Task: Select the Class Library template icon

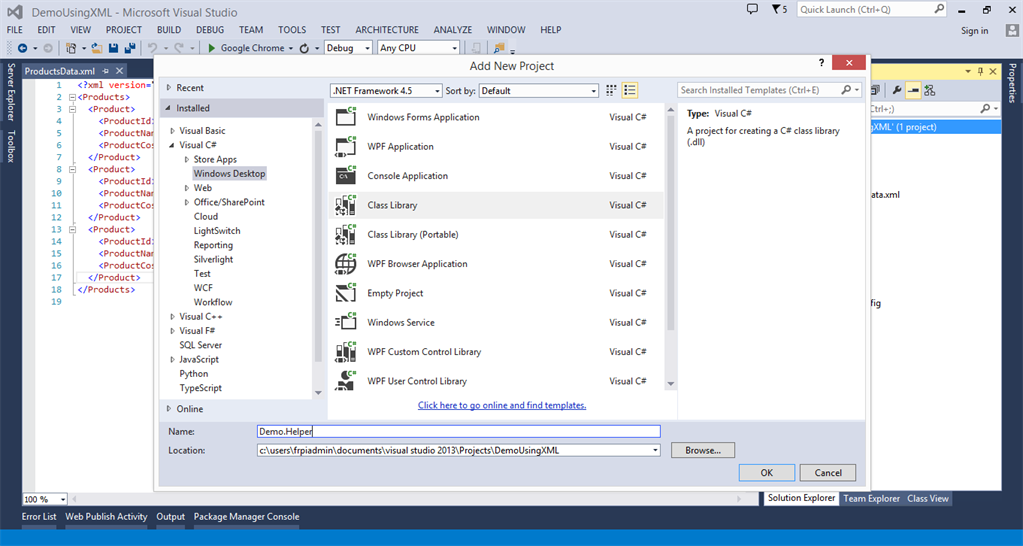Action: (346, 205)
